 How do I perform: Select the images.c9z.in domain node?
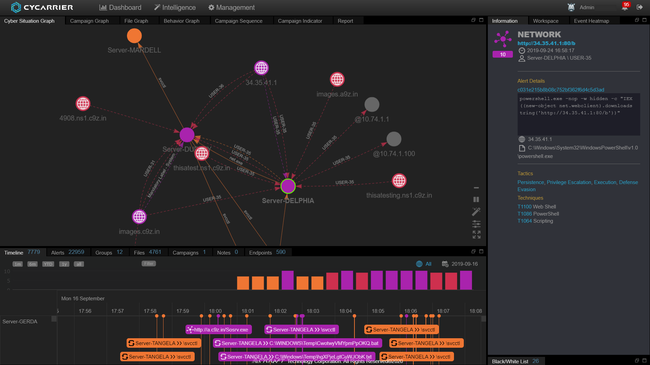(x=139, y=217)
